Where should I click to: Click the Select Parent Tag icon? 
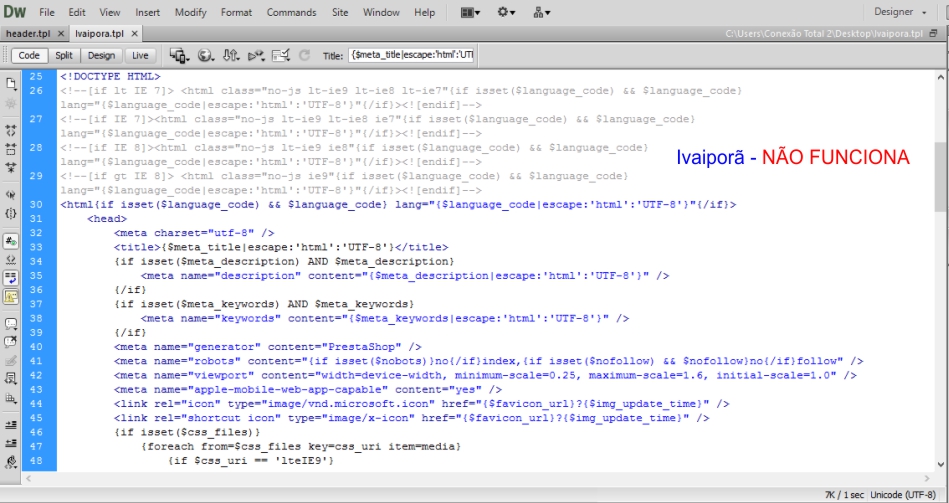click(10, 194)
